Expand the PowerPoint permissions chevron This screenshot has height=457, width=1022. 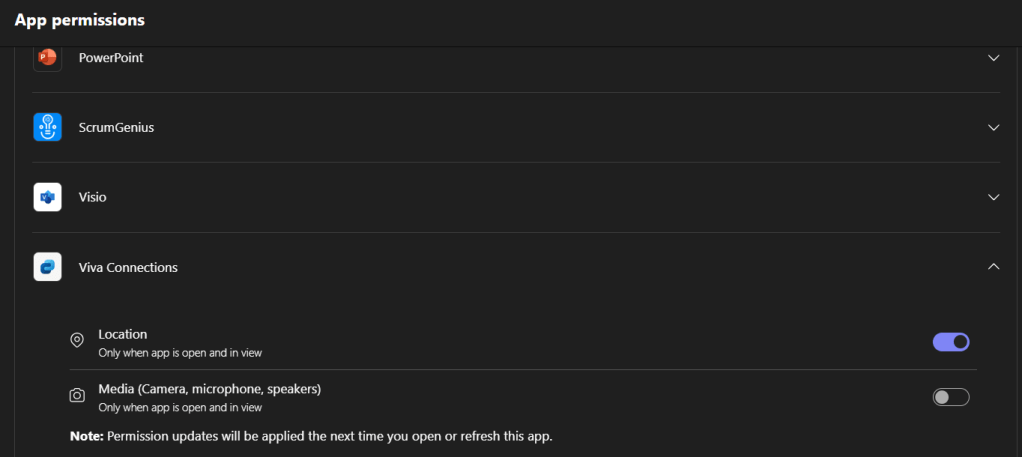pyautogui.click(x=993, y=58)
